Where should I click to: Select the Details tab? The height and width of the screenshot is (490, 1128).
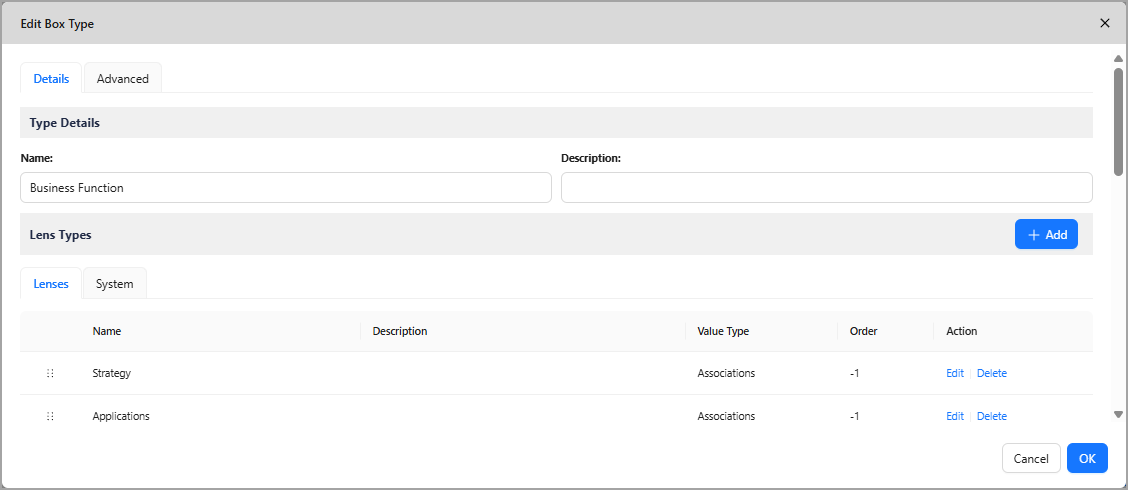coord(51,78)
